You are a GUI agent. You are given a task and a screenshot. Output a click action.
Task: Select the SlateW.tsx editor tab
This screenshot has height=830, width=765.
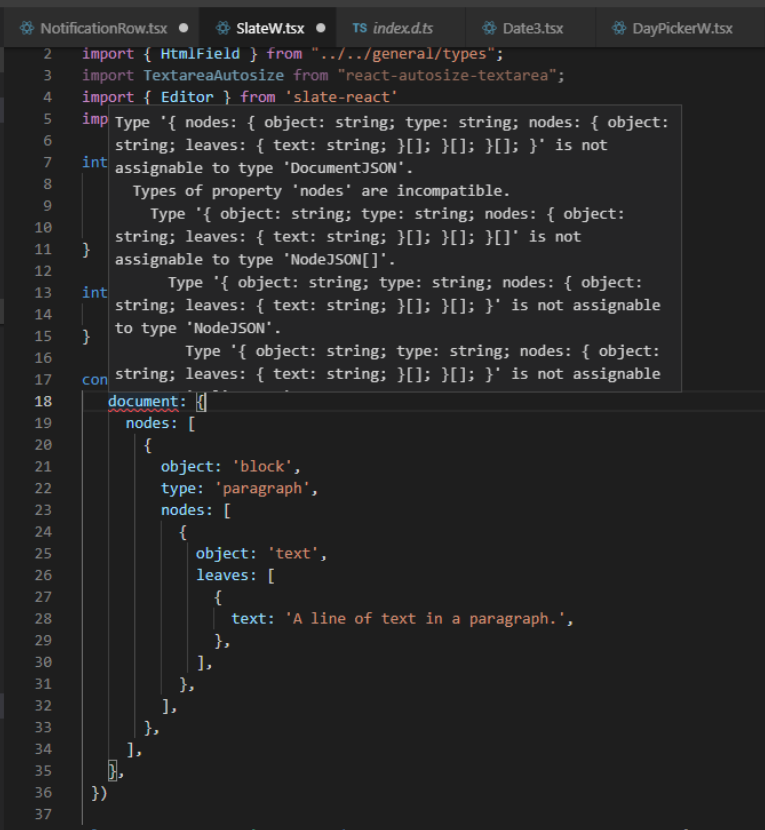point(267,28)
